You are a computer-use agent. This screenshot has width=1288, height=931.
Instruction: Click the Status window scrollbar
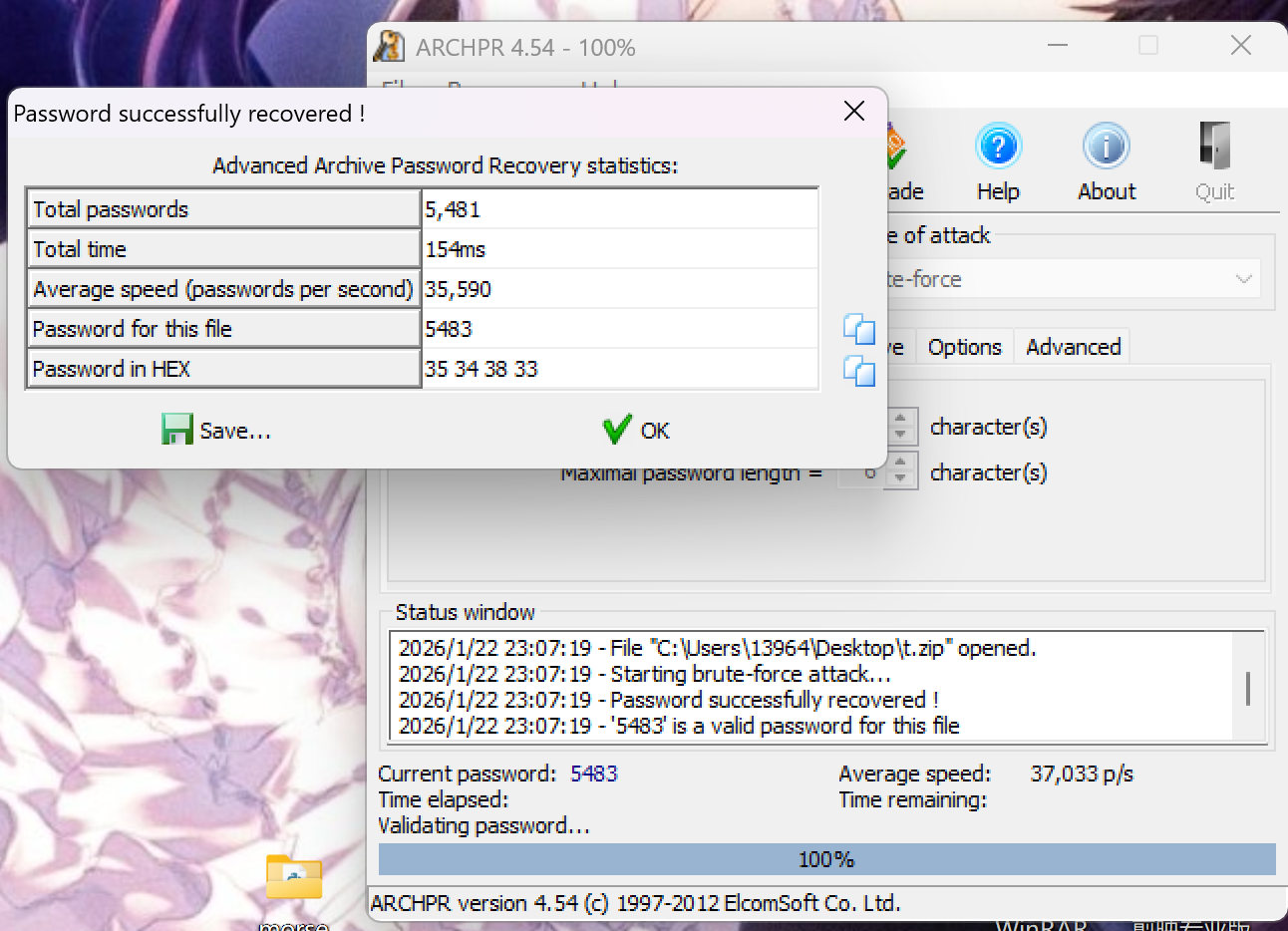(x=1248, y=688)
